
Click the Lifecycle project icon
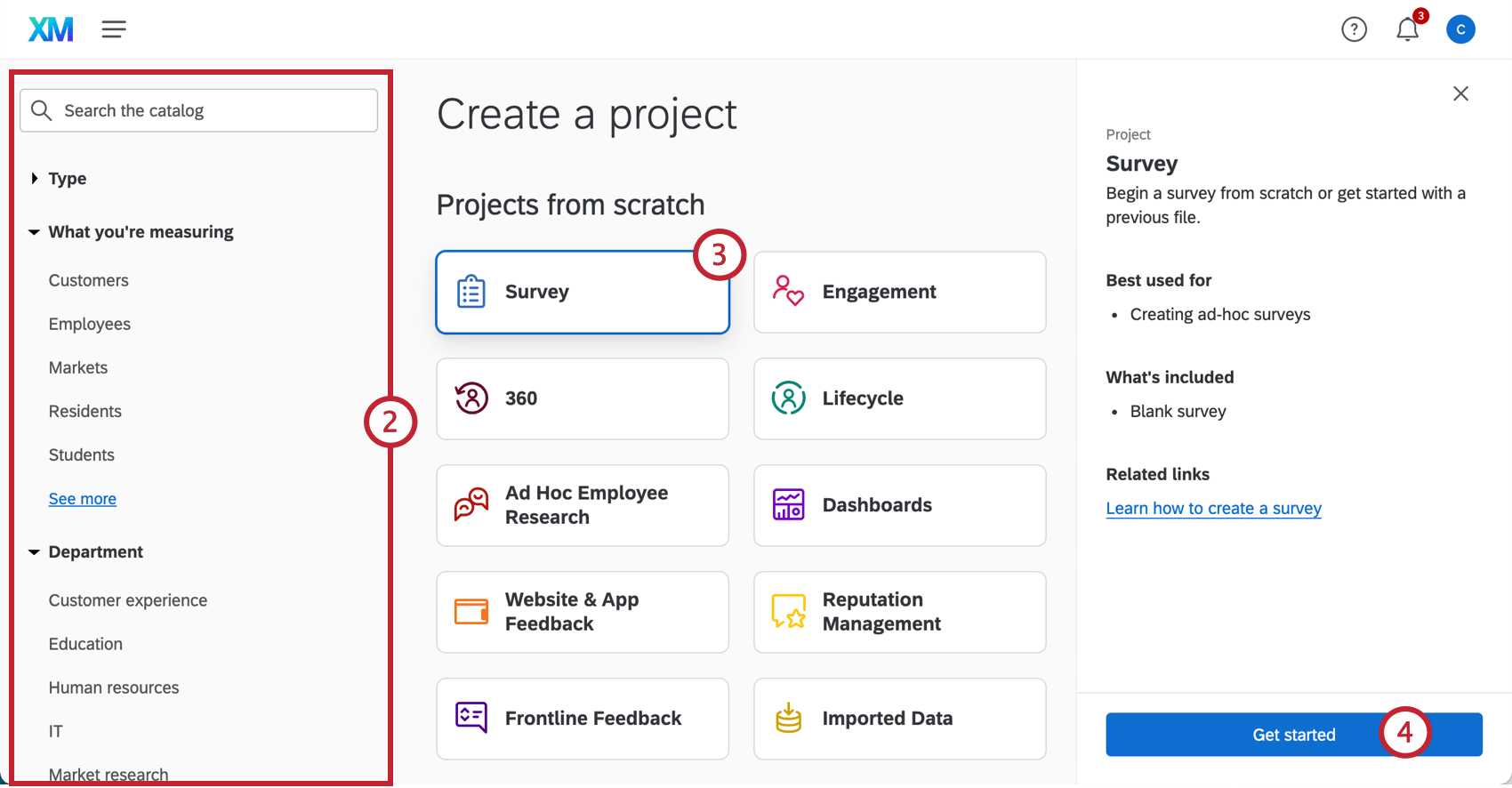[x=788, y=398]
